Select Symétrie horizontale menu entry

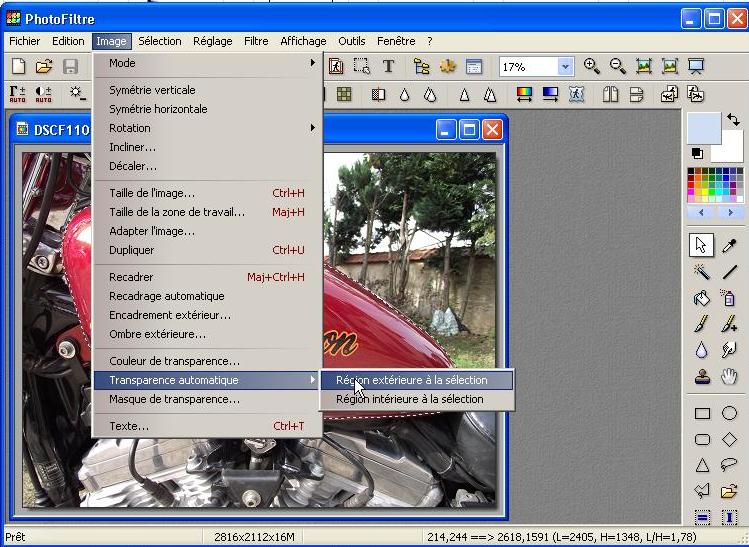click(x=207, y=109)
